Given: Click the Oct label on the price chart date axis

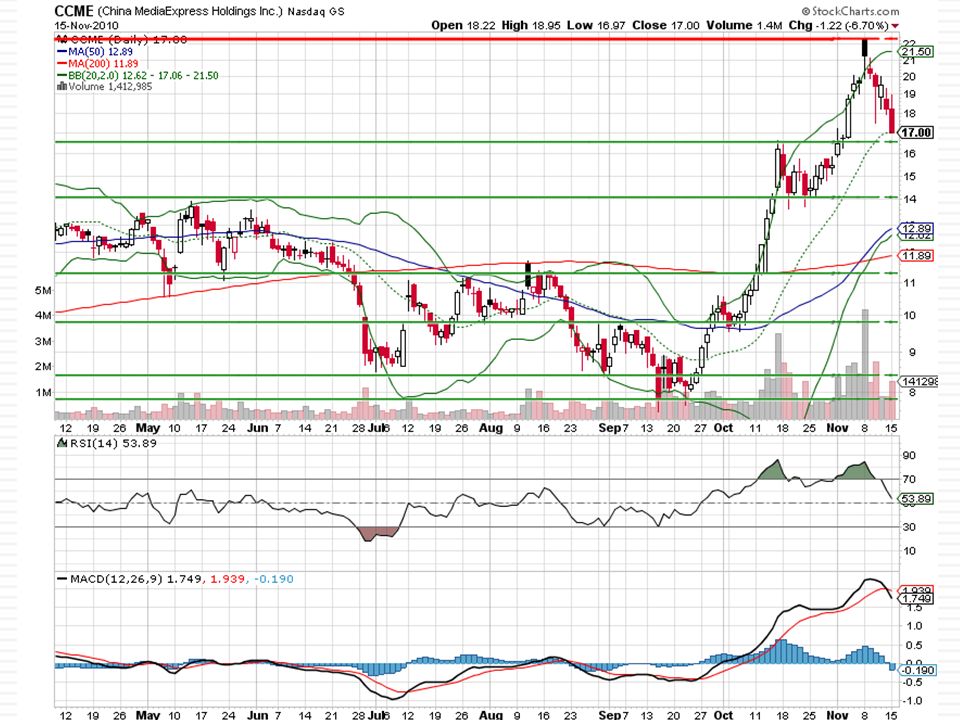Looking at the screenshot, I should tap(724, 428).
